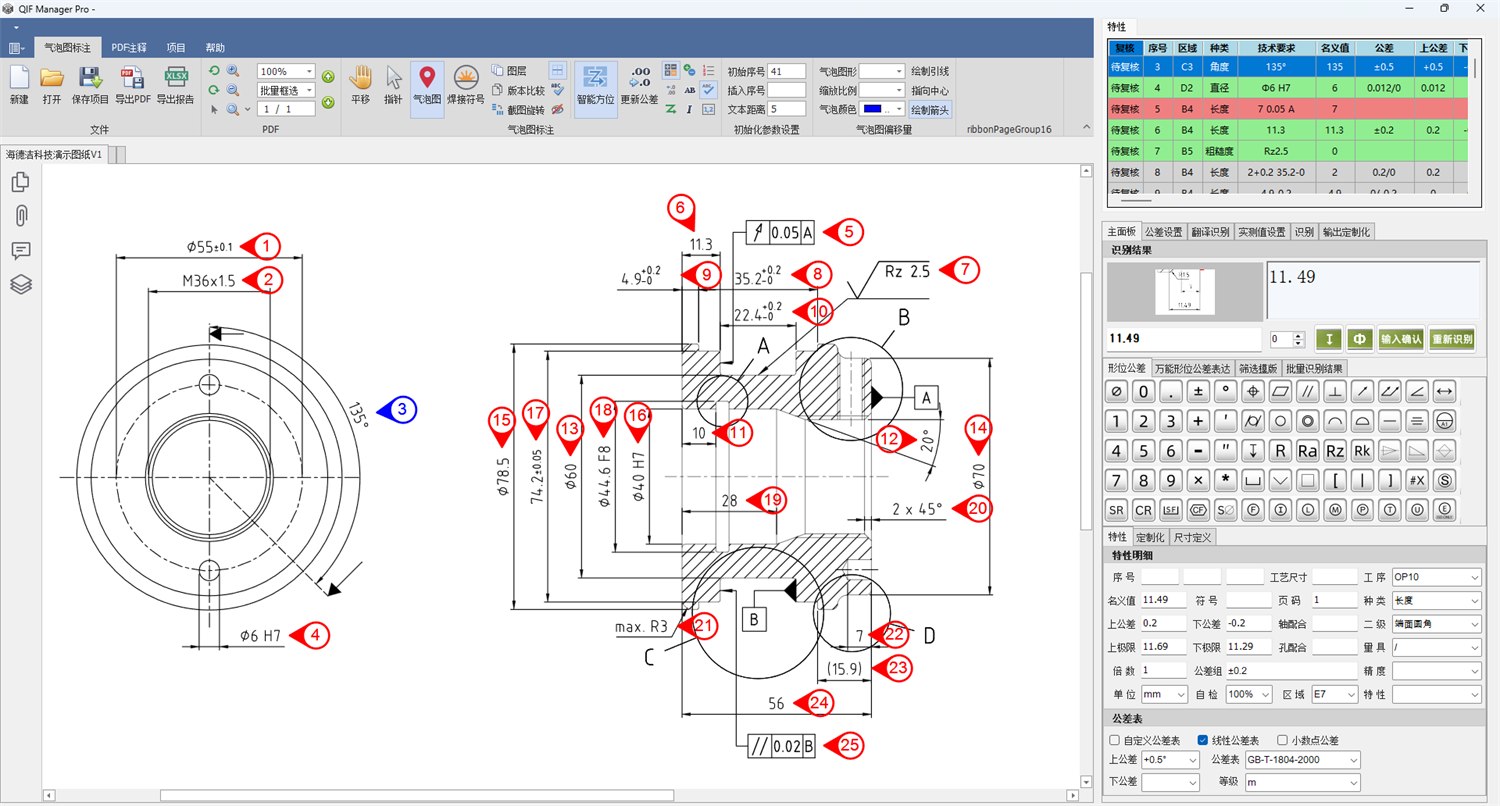This screenshot has width=1500, height=806.
Task: Switch to the PDF注释 ribbon tab
Action: tap(129, 47)
